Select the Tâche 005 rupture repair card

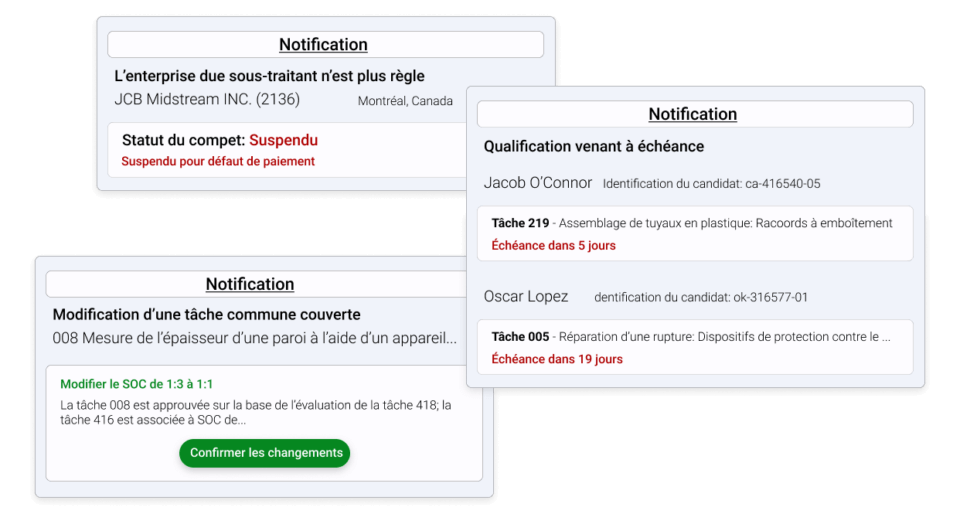[695, 347]
